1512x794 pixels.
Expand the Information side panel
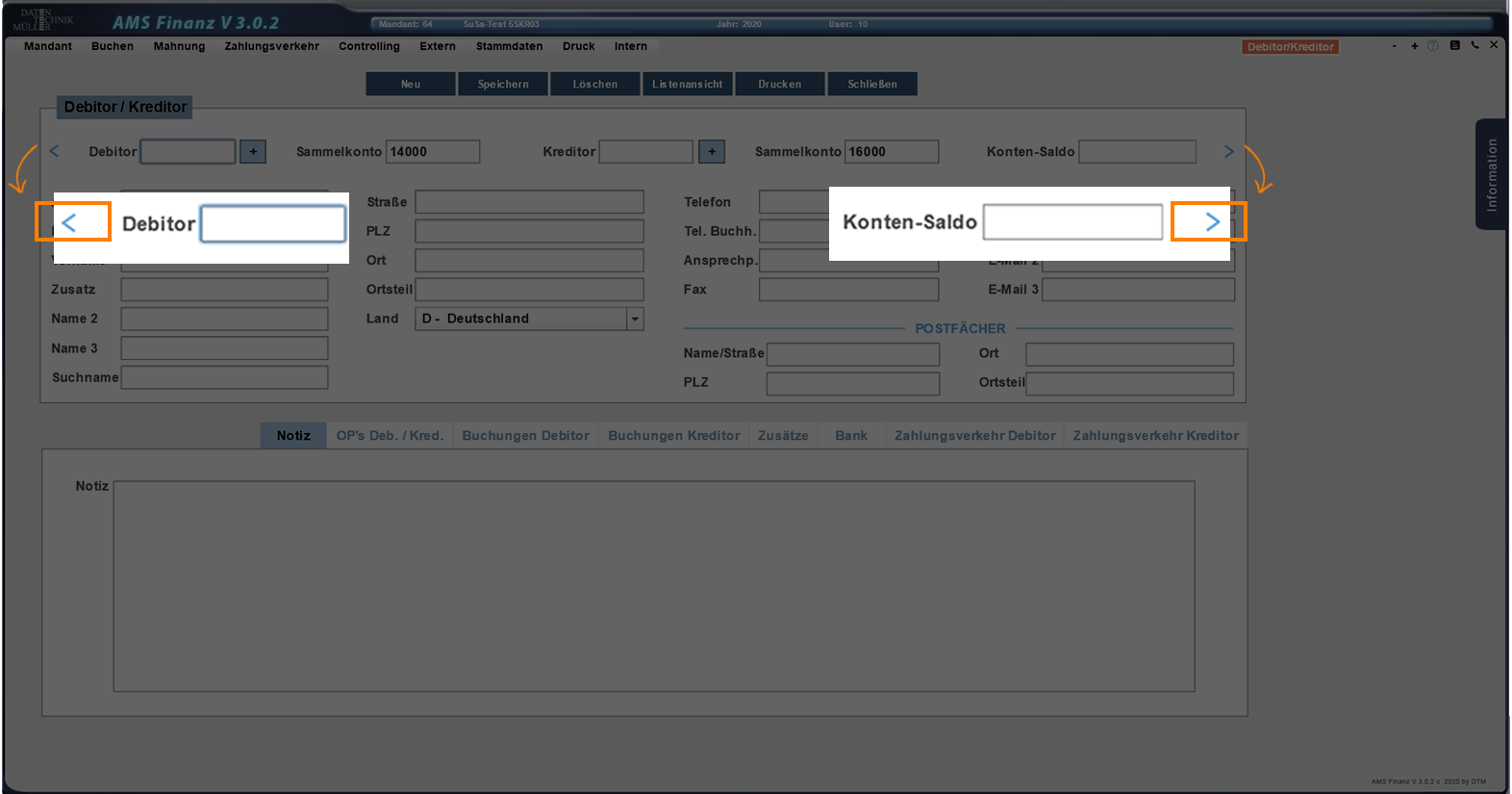[x=1491, y=174]
